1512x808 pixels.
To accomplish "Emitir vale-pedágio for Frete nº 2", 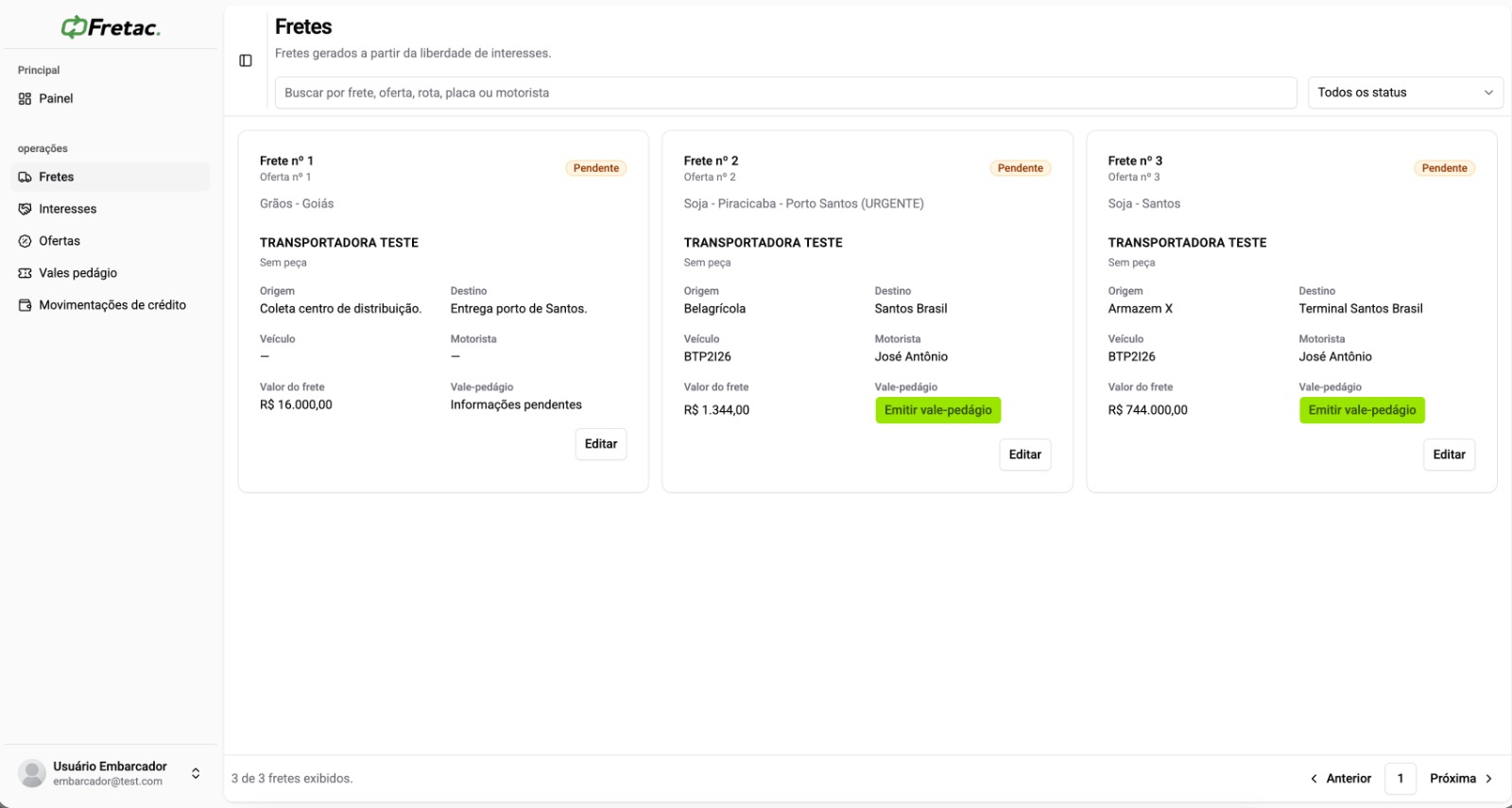I will tap(938, 410).
